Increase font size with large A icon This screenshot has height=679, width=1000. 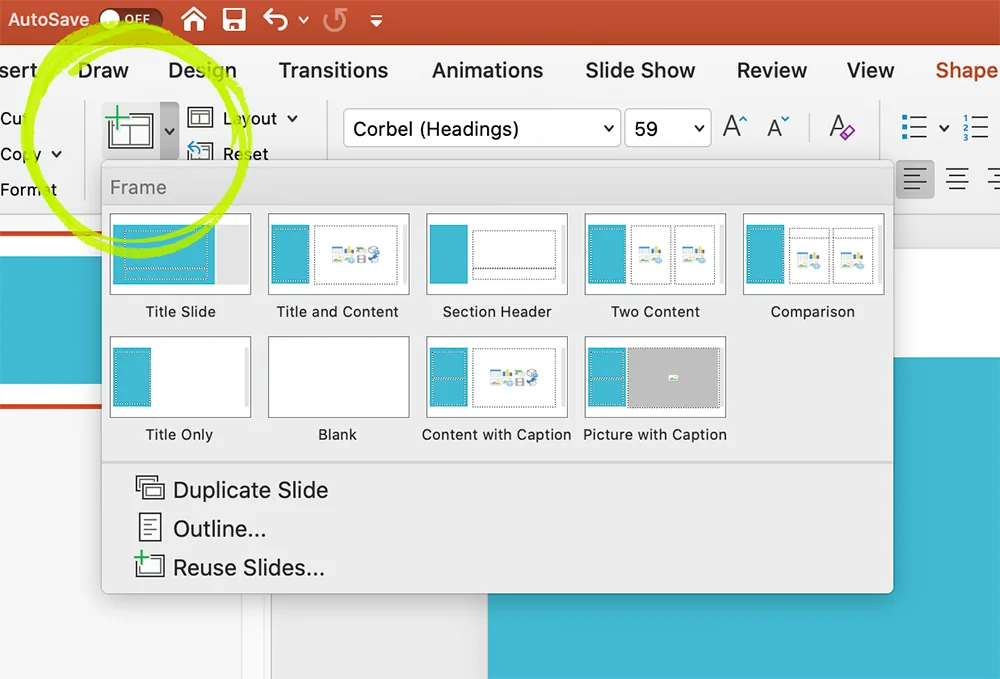click(x=734, y=127)
